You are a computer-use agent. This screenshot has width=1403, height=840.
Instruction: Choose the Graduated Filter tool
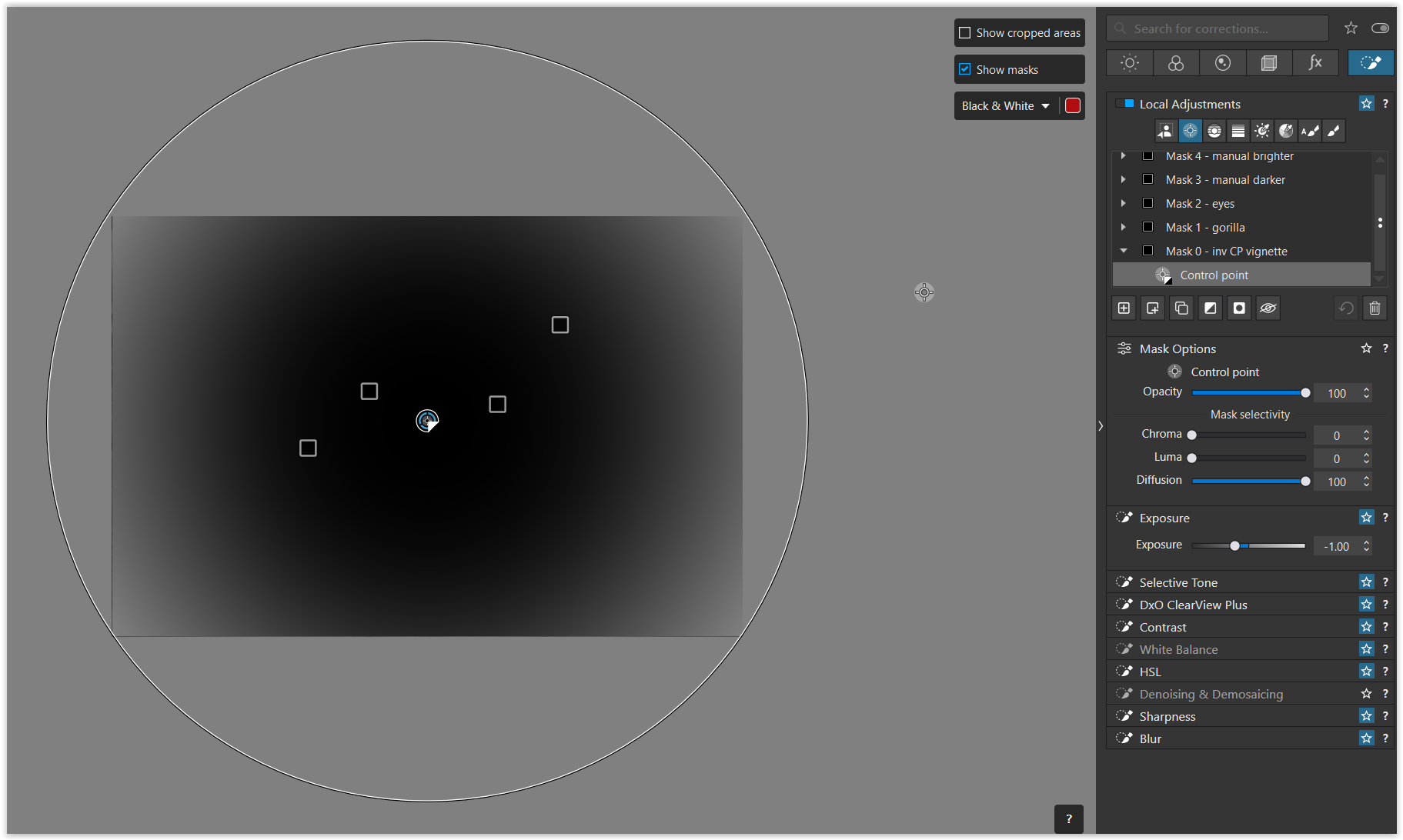[x=1238, y=132]
